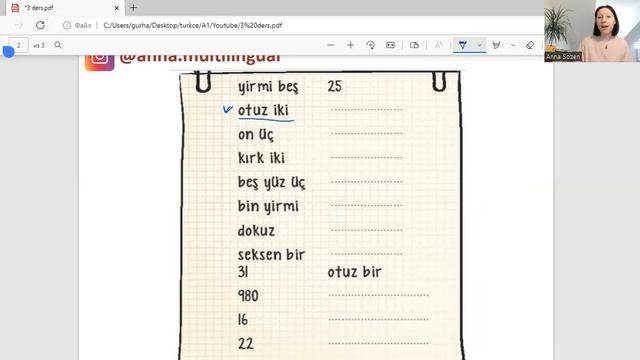
Task: Click the words 'yirmi beş'
Action: pyautogui.click(x=268, y=87)
